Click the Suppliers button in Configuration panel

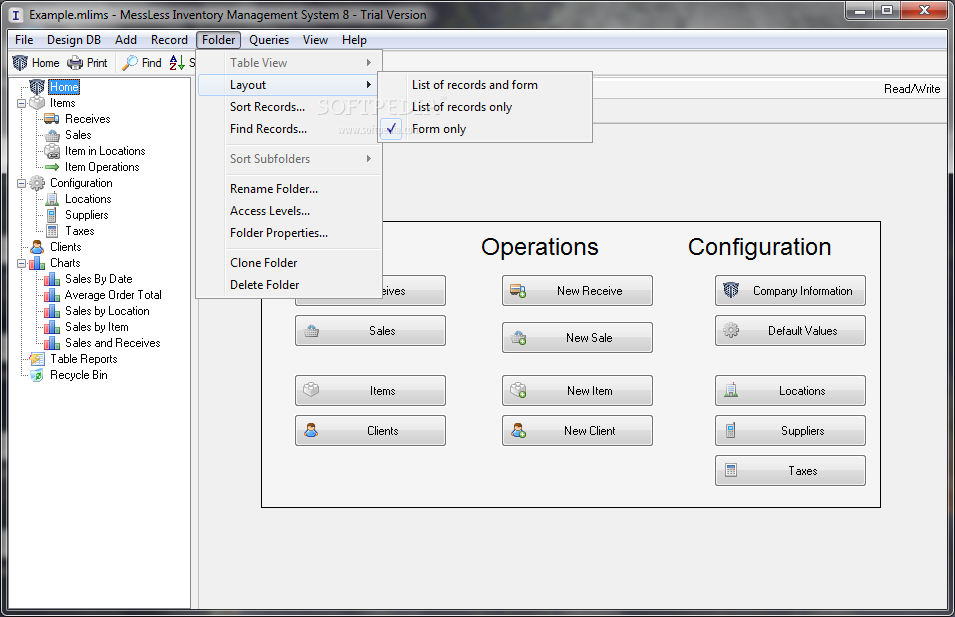click(790, 431)
